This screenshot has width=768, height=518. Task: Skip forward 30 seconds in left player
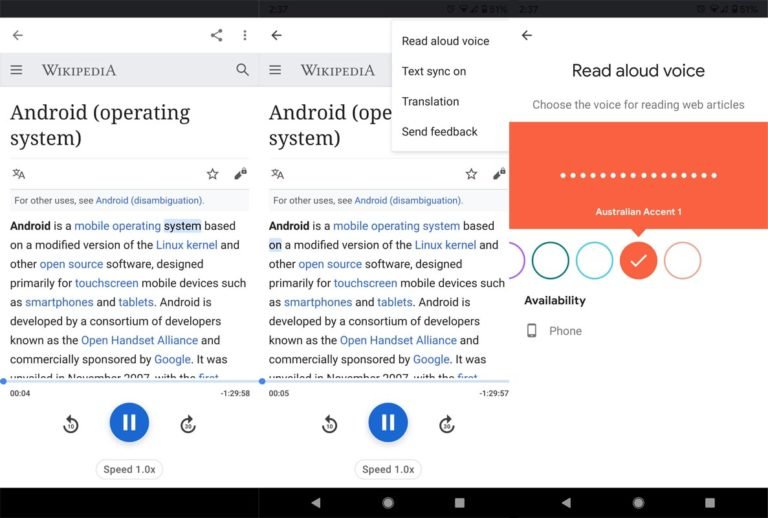[188, 425]
